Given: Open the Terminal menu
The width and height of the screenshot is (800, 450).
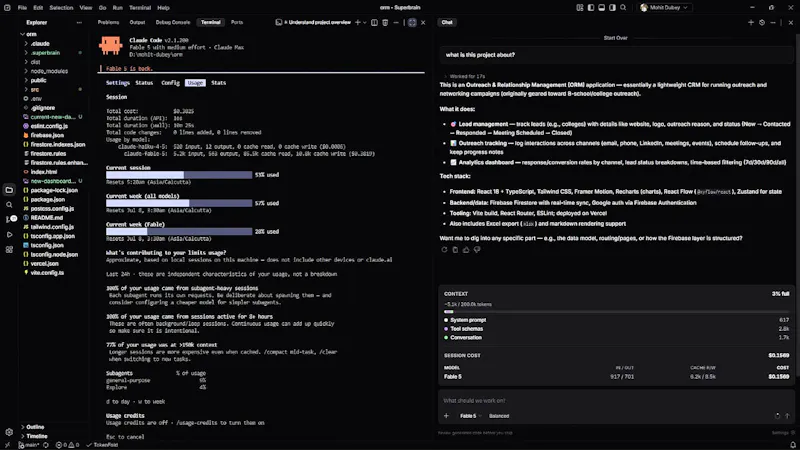Looking at the screenshot, I should (140, 8).
